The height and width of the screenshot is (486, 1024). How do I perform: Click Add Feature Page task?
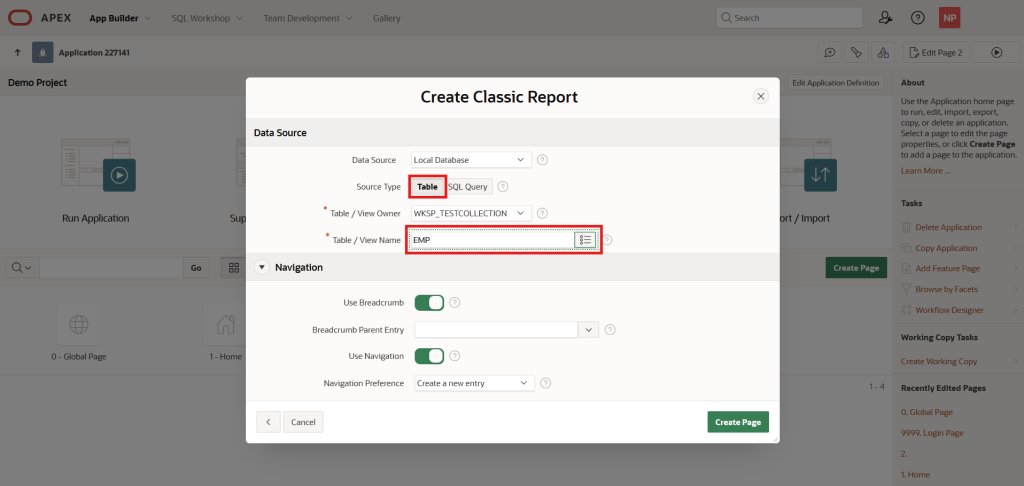948,268
